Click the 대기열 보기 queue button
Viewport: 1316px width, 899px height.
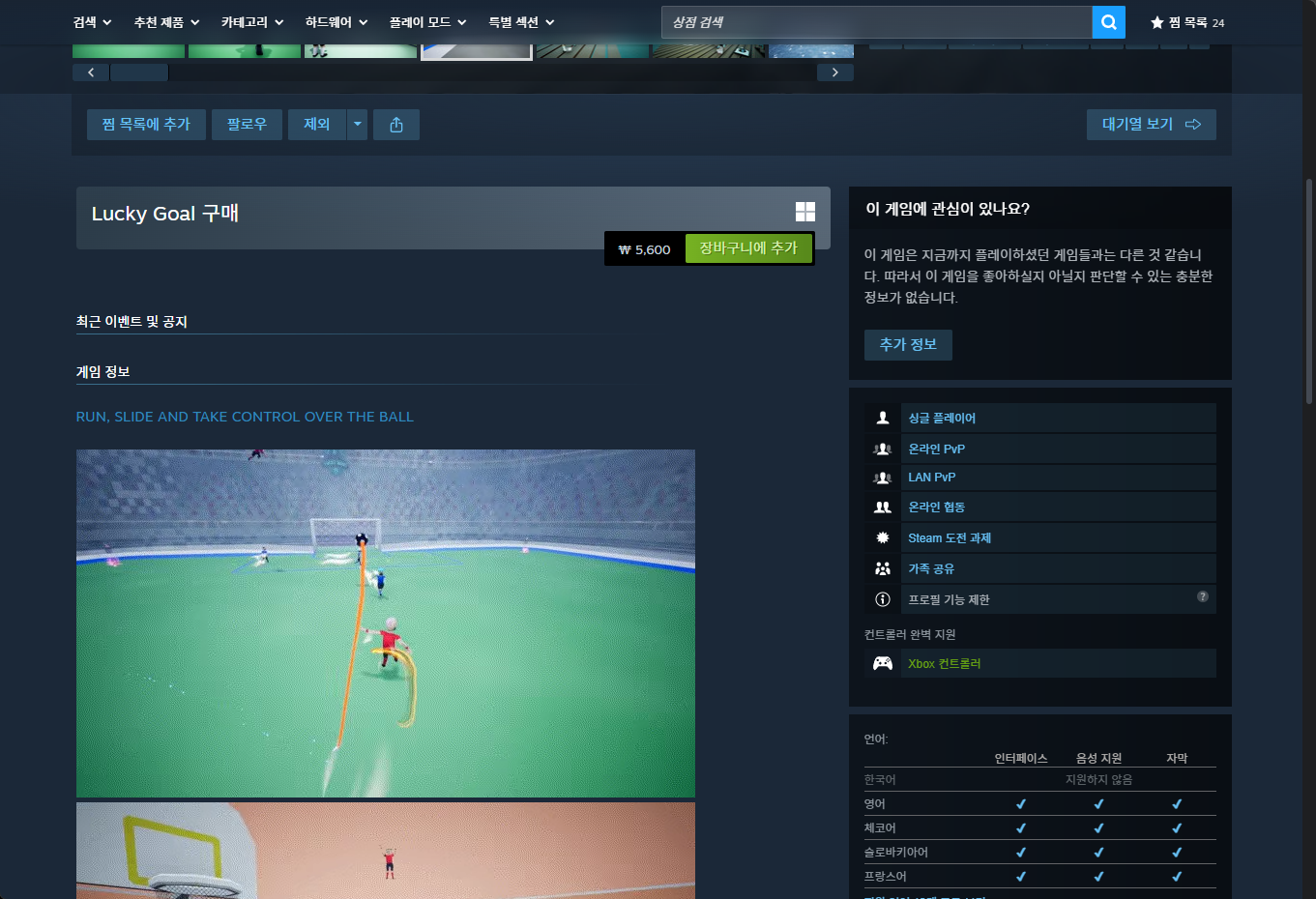click(1152, 125)
